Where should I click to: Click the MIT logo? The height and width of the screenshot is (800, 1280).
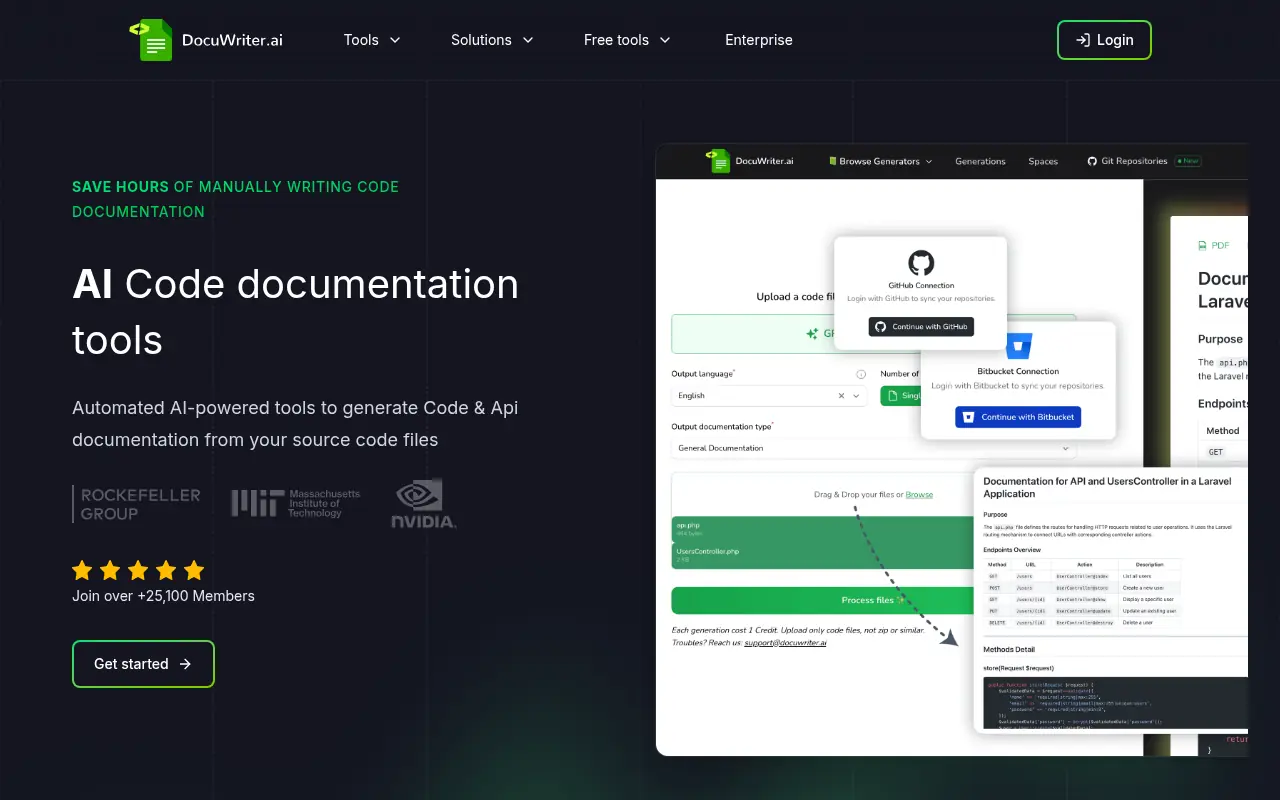pos(296,503)
